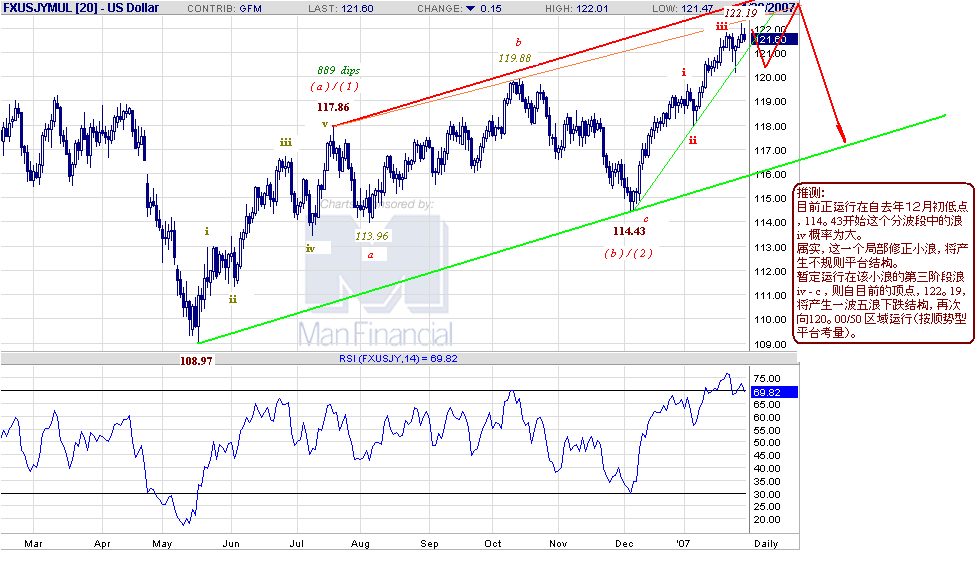The height and width of the screenshot is (570, 977).
Task: Click the 109.00 price axis label
Action: (x=773, y=344)
